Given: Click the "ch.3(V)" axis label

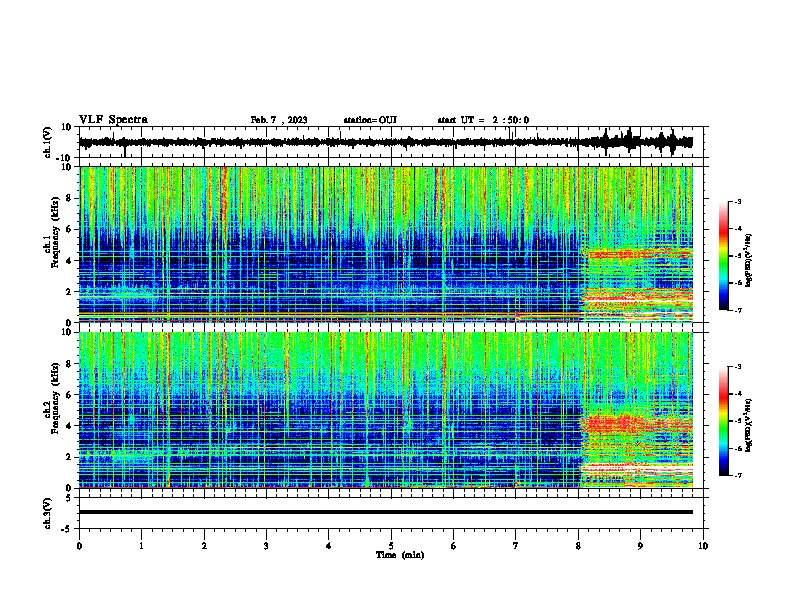Looking at the screenshot, I should pos(47,513).
